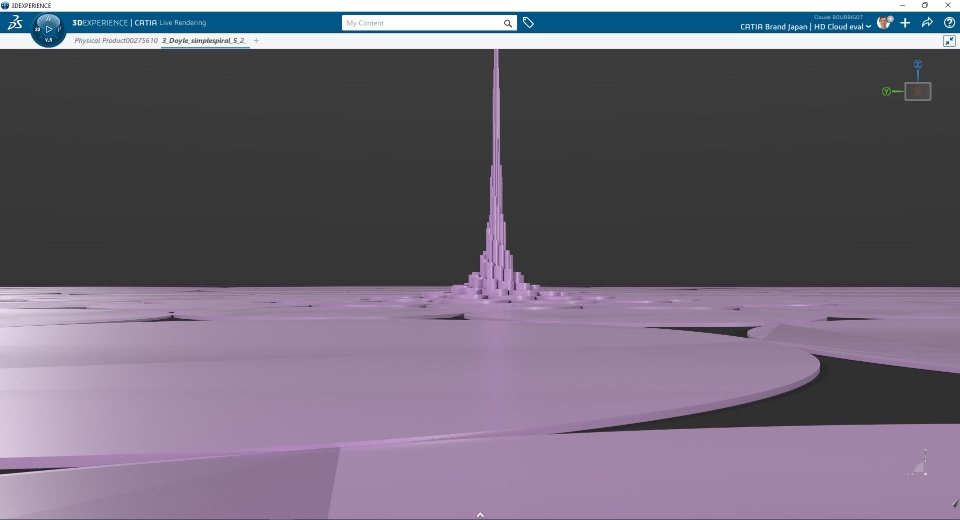Viewport: 960px width, 520px height.
Task: Select the 3D west compass quadrant
Action: point(37,29)
